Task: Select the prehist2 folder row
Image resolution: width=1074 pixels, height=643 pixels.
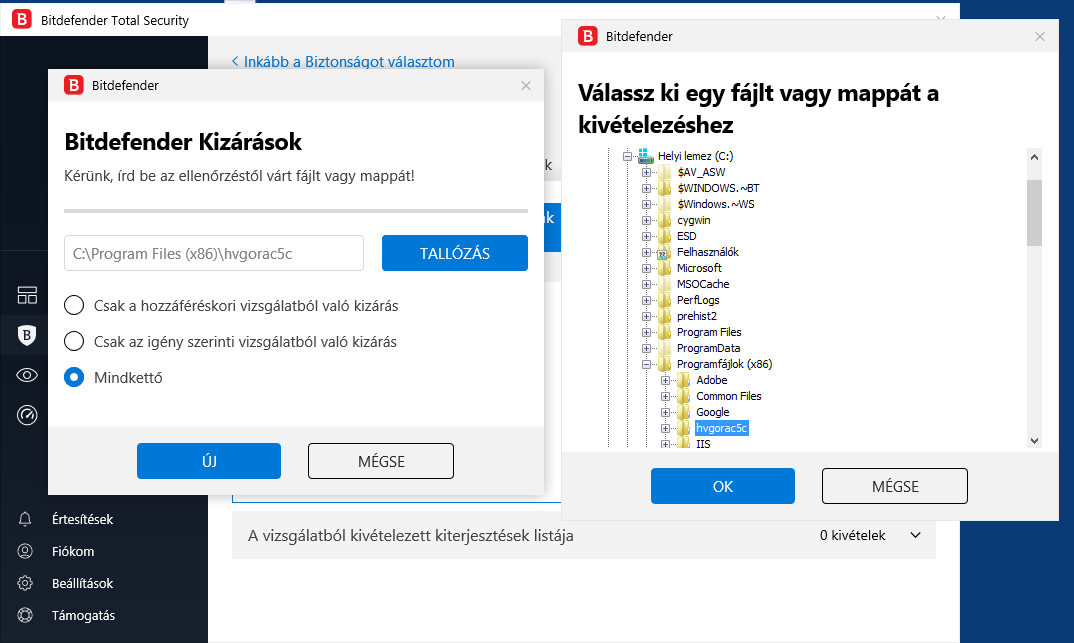Action: tap(697, 316)
